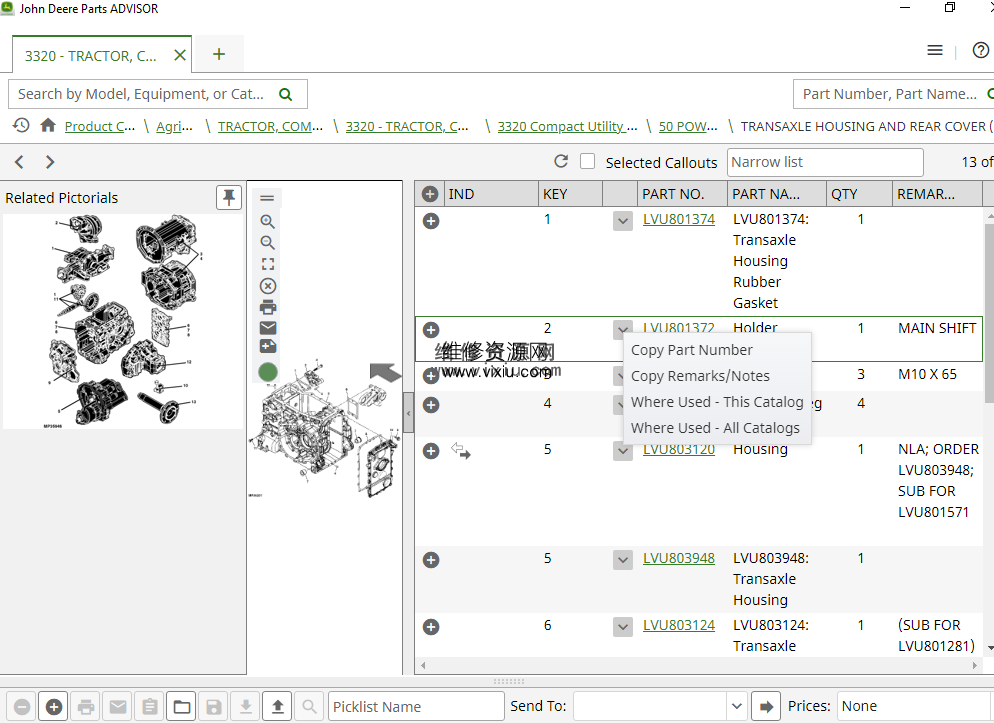The height and width of the screenshot is (723, 994).
Task: Expand the options arrow for LVU803120
Action: pyautogui.click(x=623, y=451)
